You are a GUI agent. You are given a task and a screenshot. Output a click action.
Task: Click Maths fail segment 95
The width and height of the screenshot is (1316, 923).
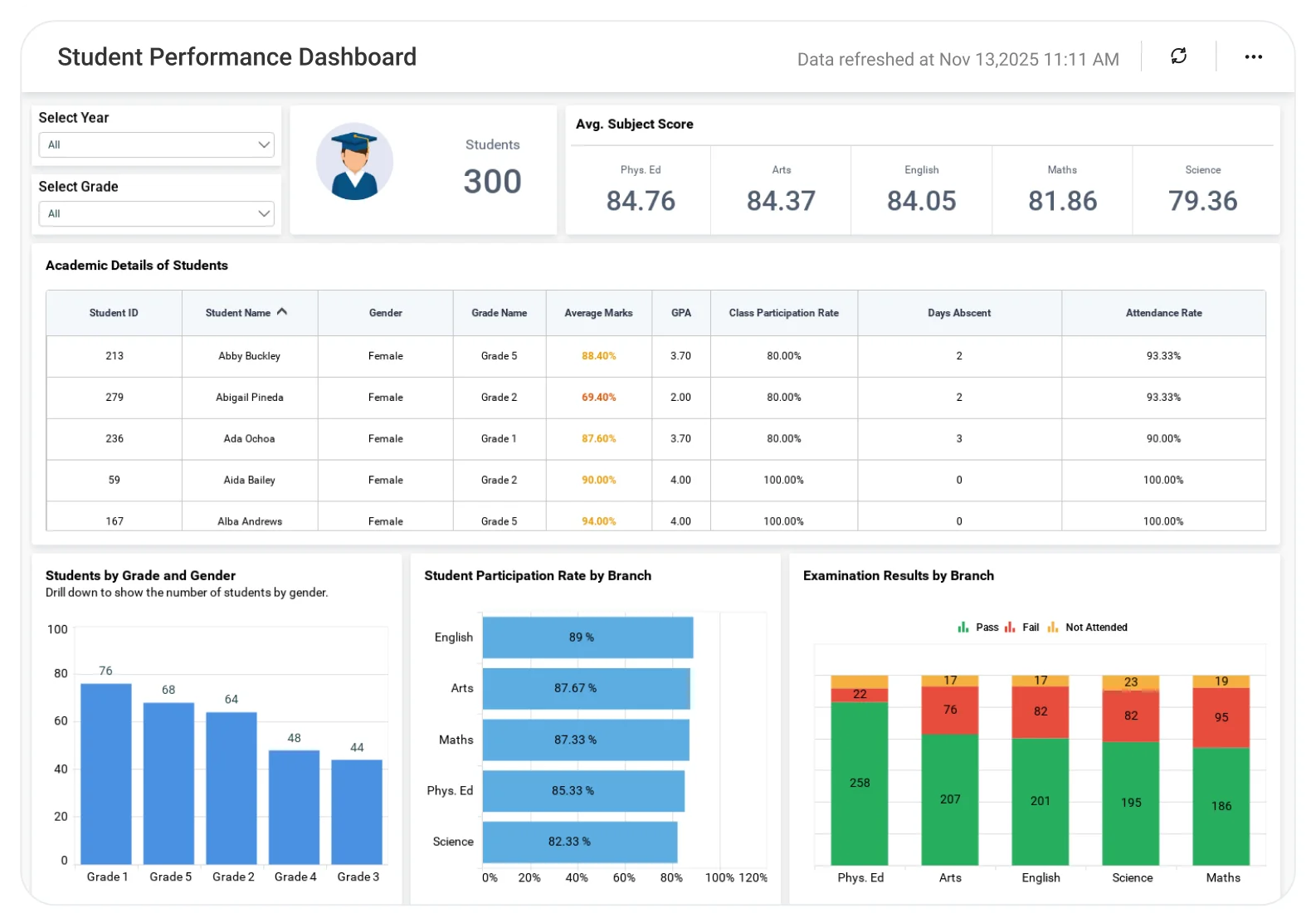[1221, 718]
